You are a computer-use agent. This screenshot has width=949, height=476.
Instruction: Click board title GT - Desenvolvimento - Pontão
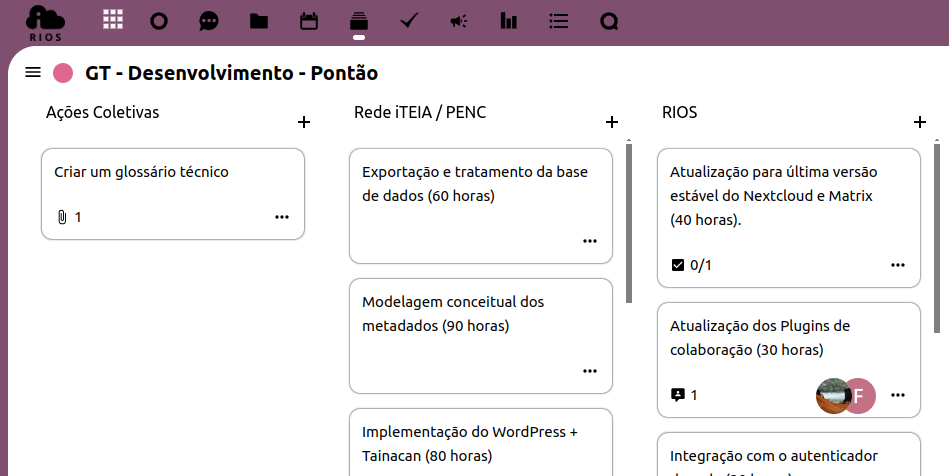coord(231,73)
